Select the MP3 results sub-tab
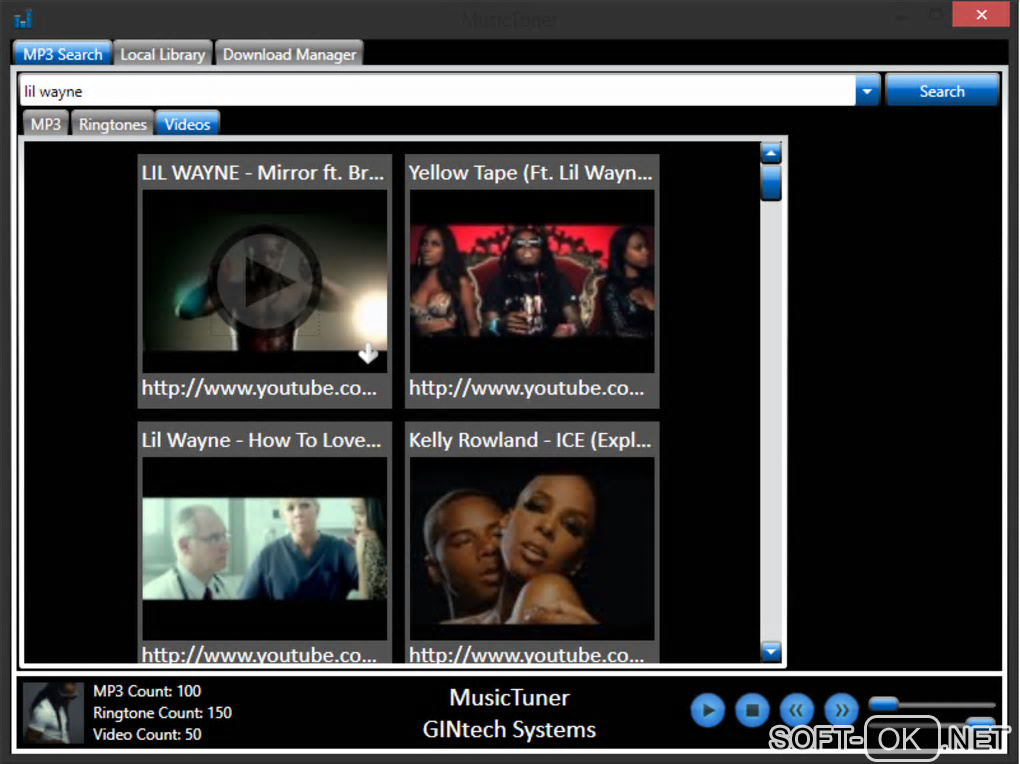The width and height of the screenshot is (1020, 764). [46, 124]
